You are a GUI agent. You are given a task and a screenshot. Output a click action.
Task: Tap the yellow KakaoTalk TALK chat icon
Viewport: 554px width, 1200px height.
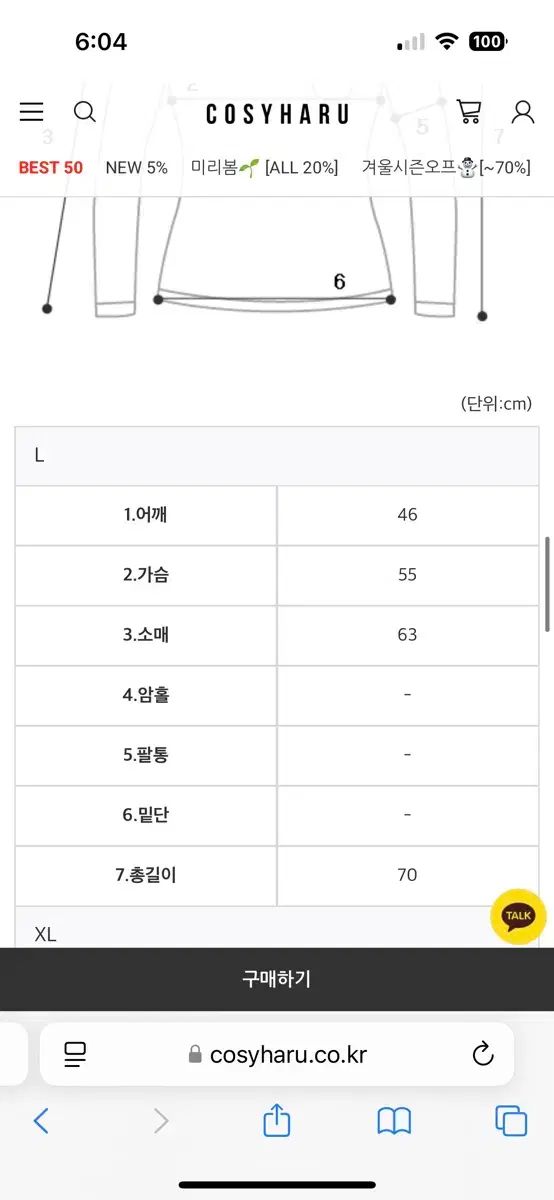pyautogui.click(x=518, y=915)
